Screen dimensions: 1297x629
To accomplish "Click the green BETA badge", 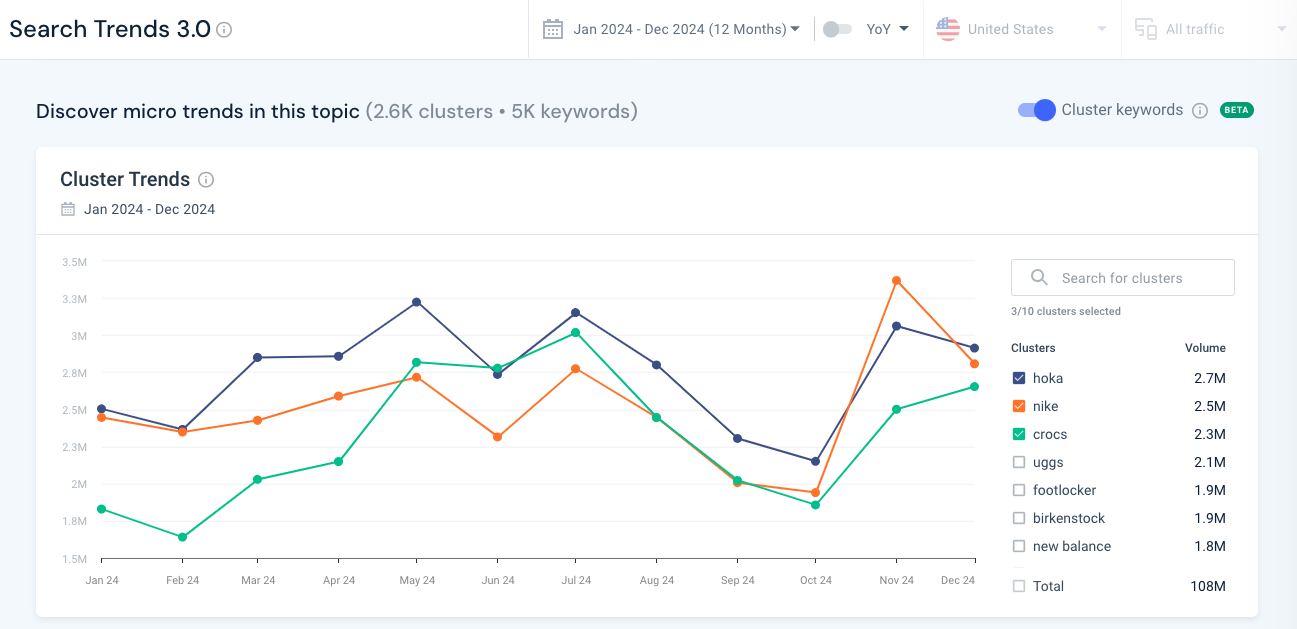I will tap(1236, 110).
